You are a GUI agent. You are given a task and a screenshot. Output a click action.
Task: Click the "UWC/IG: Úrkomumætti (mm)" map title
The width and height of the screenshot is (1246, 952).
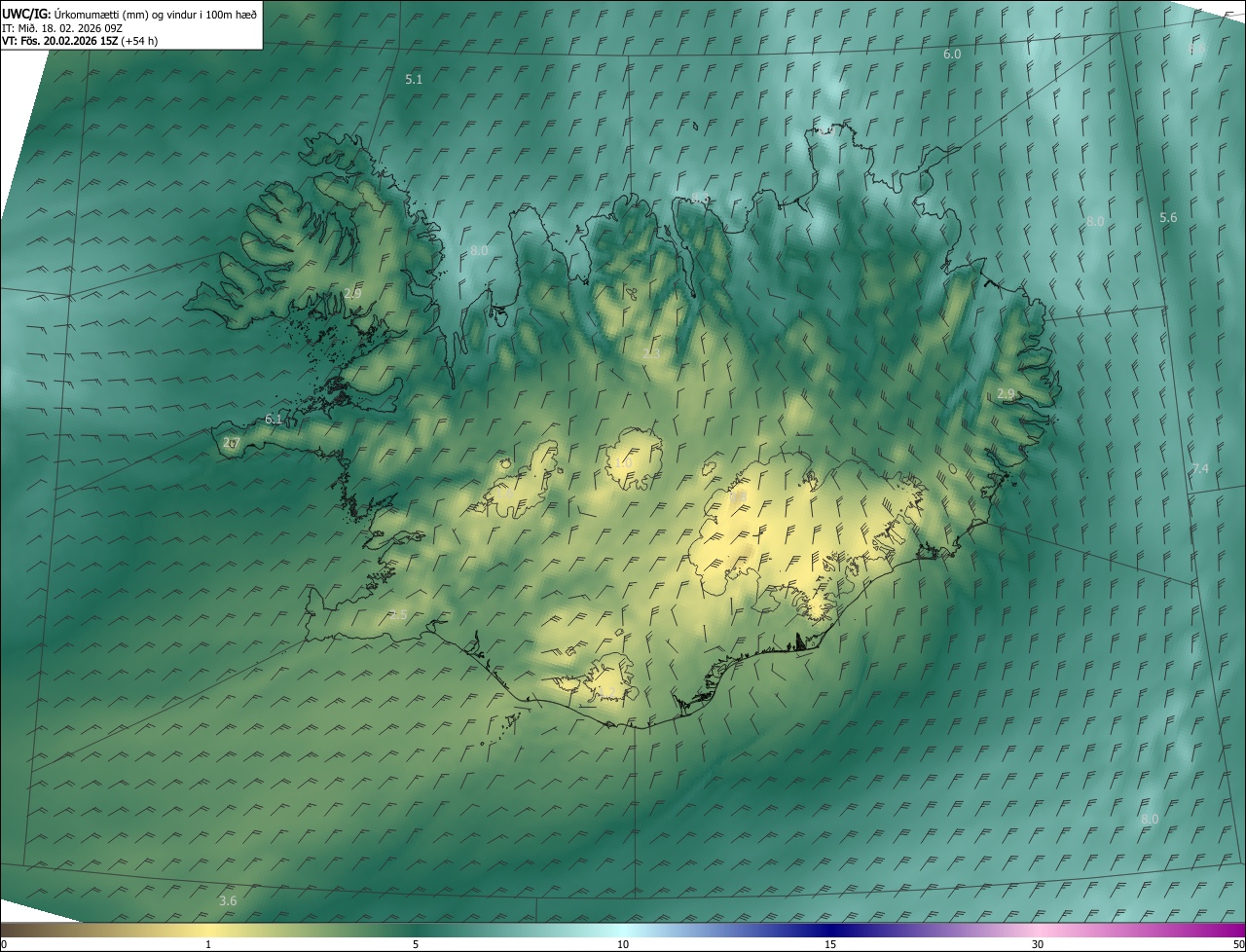130,14
